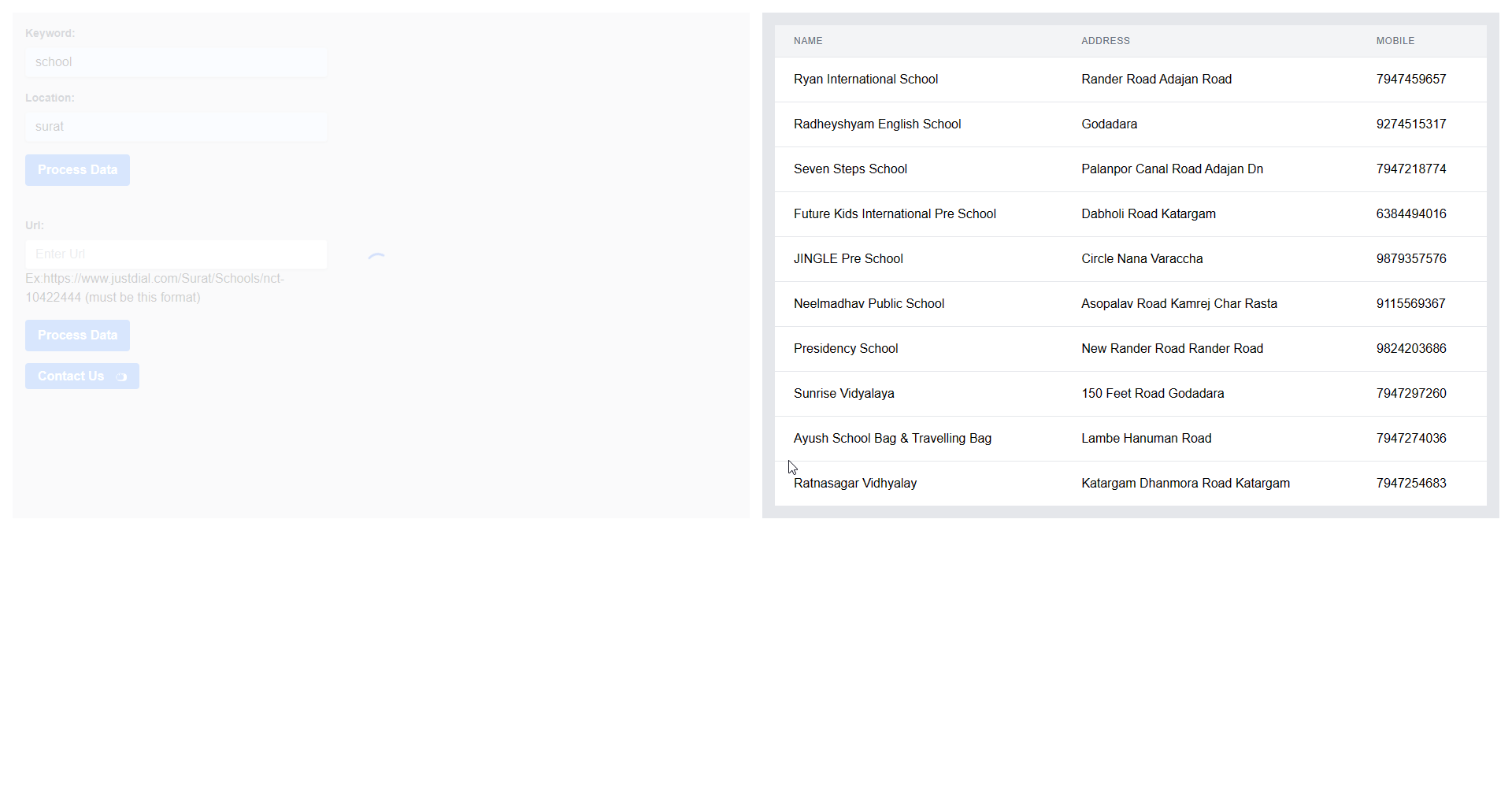
Task: Click address Godadara
Action: (1109, 124)
